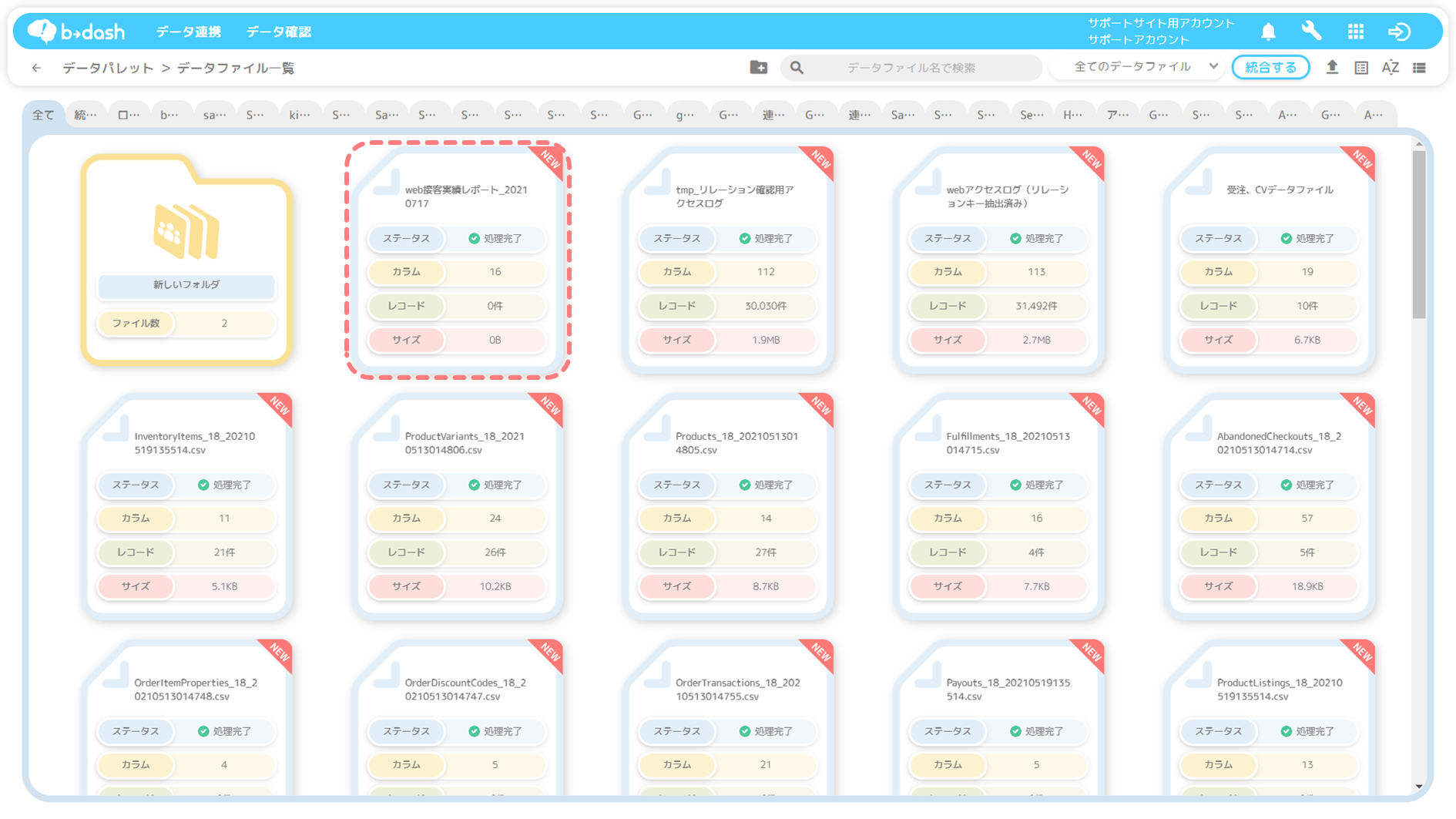Screen dimensions: 1456x819
Task: Click file icon on Payouts card
Action: pos(928,676)
